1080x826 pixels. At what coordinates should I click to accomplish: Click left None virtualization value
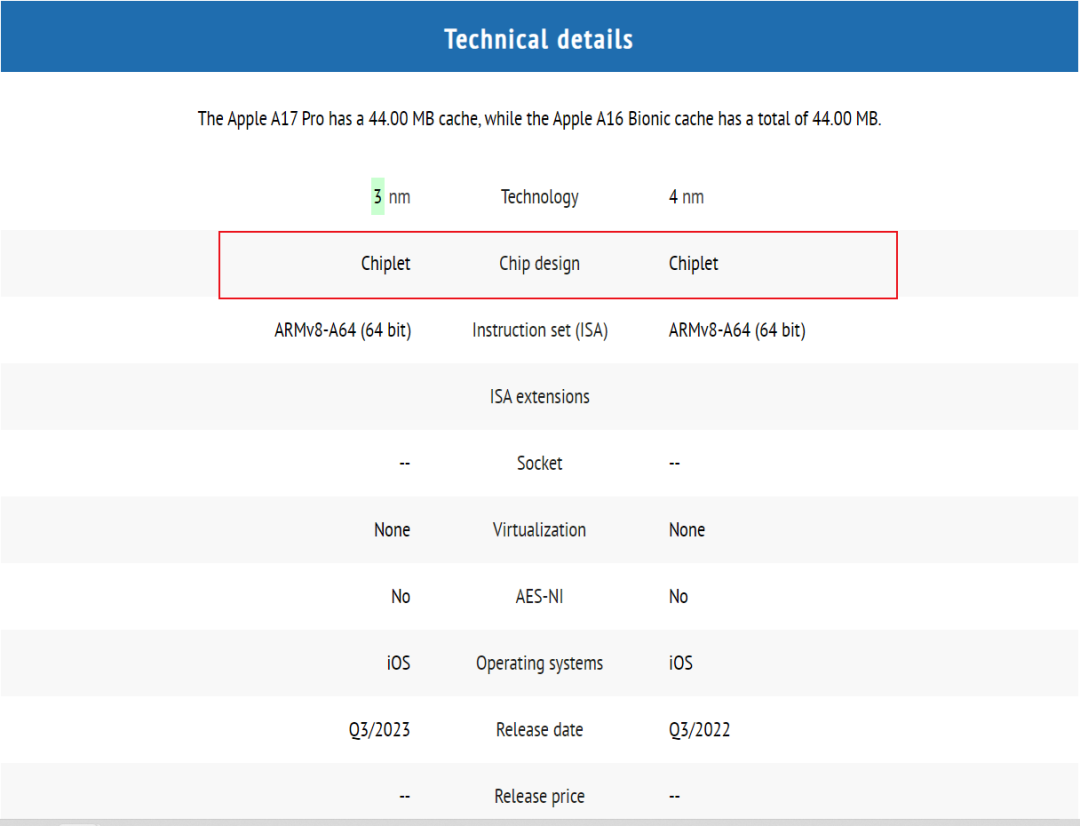tap(392, 530)
